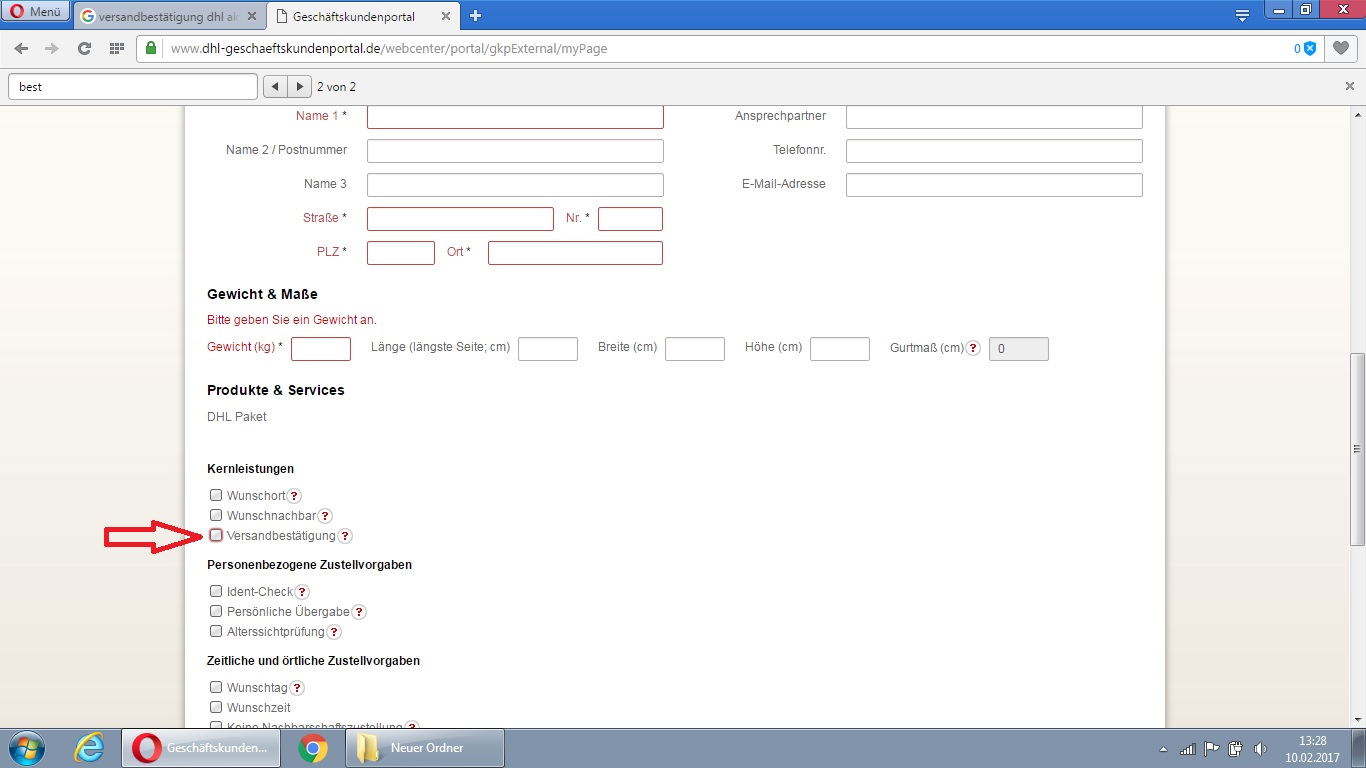1366x768 pixels.
Task: Open the Windows Start menu
Action: pyautogui.click(x=27, y=748)
